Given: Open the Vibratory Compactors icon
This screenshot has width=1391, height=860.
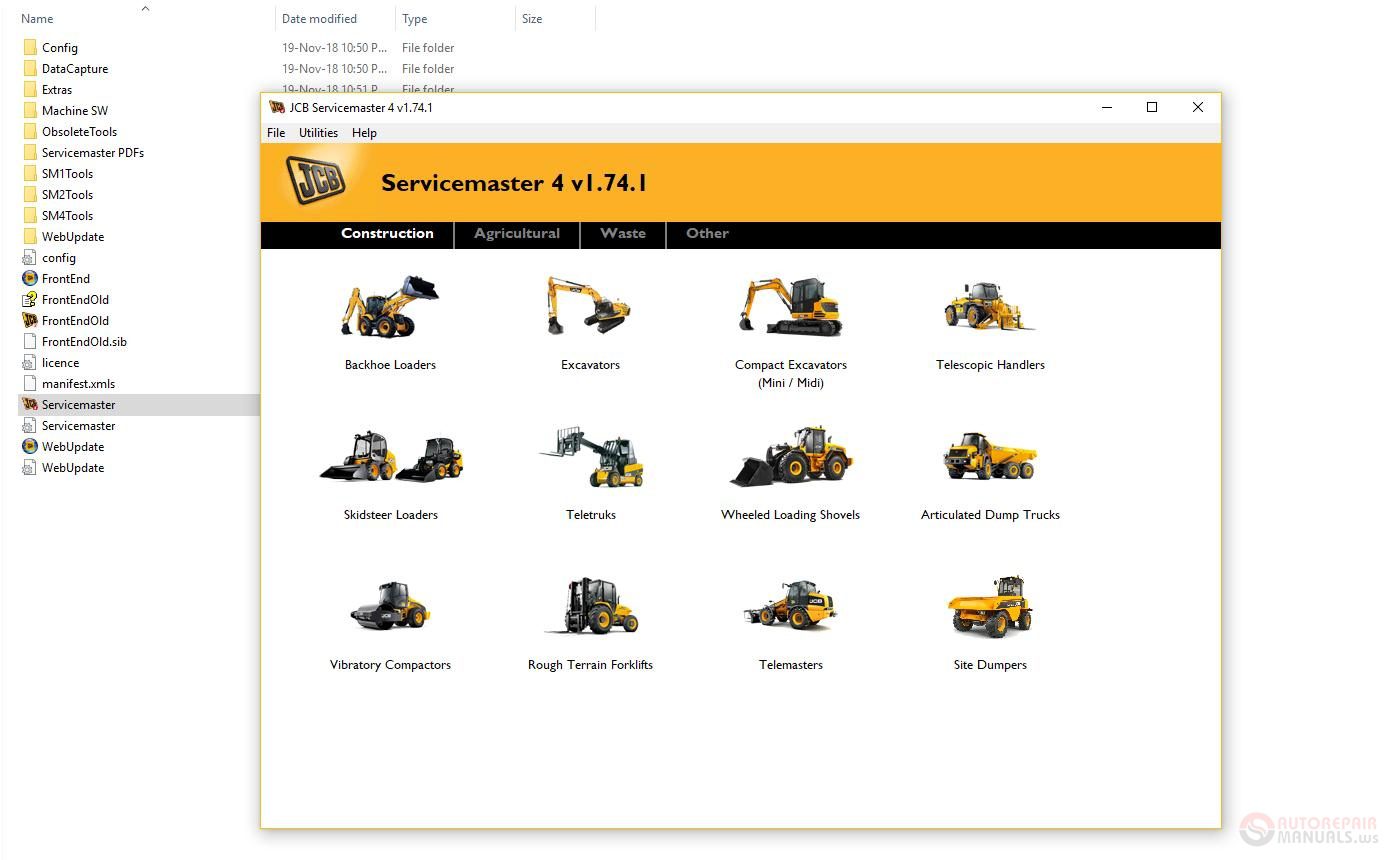Looking at the screenshot, I should point(390,606).
